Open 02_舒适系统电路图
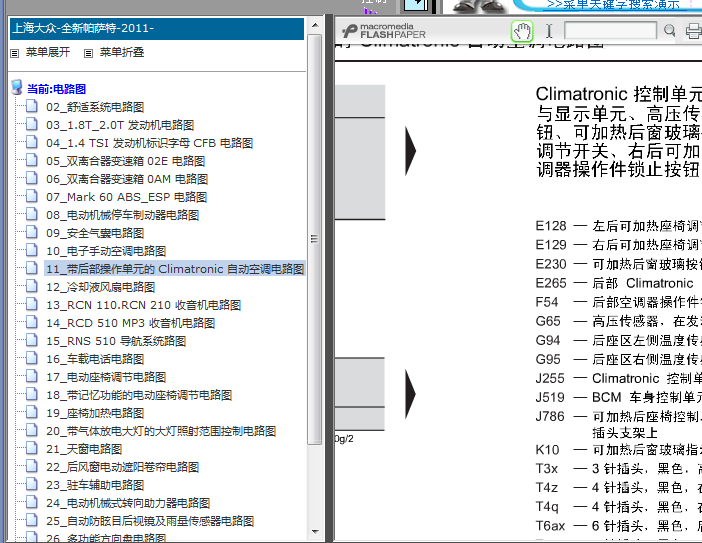This screenshot has width=702, height=543. 95,107
